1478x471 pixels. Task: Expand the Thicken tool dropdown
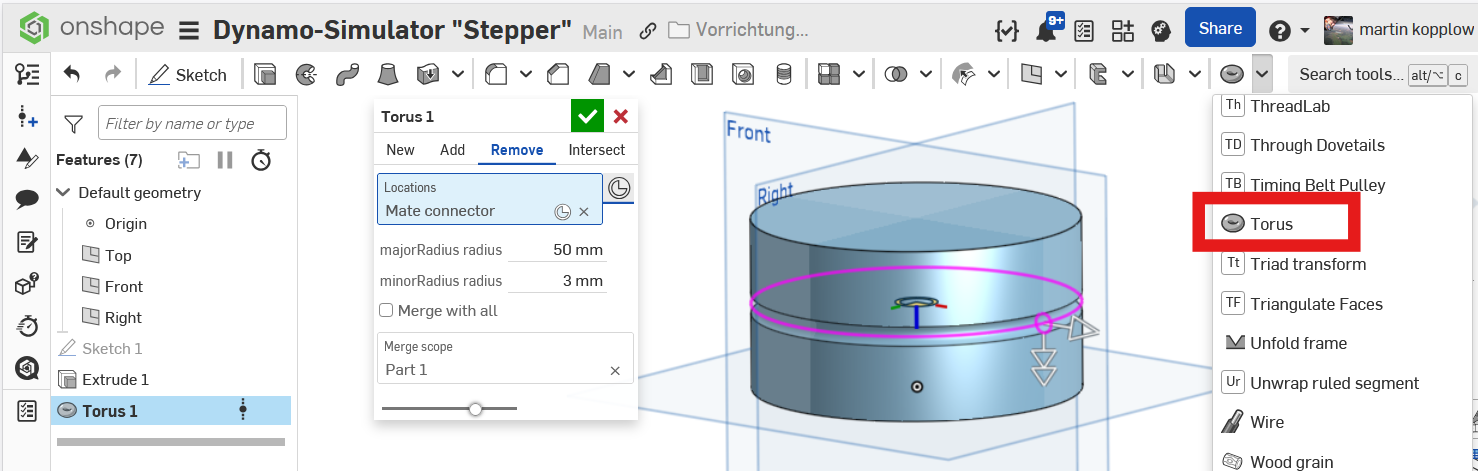point(458,74)
